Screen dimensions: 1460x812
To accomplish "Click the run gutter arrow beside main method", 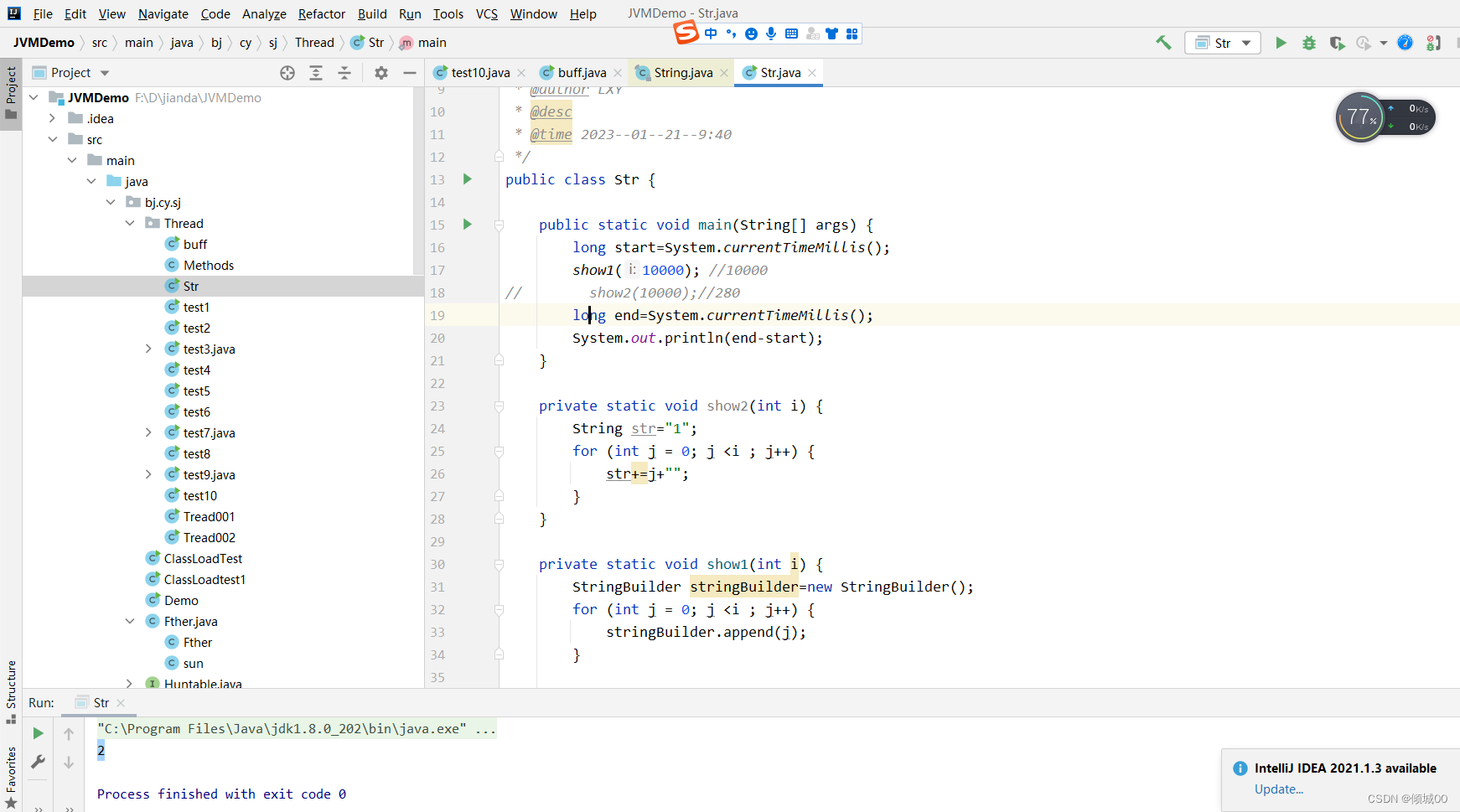I will coord(468,225).
